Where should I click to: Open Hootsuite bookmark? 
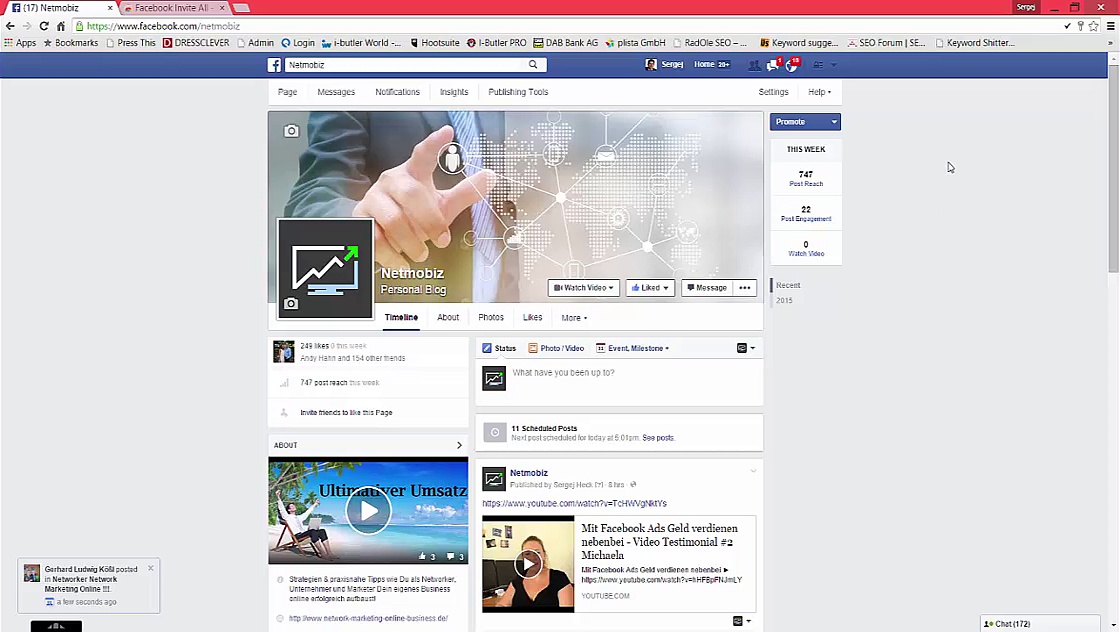pyautogui.click(x=434, y=43)
